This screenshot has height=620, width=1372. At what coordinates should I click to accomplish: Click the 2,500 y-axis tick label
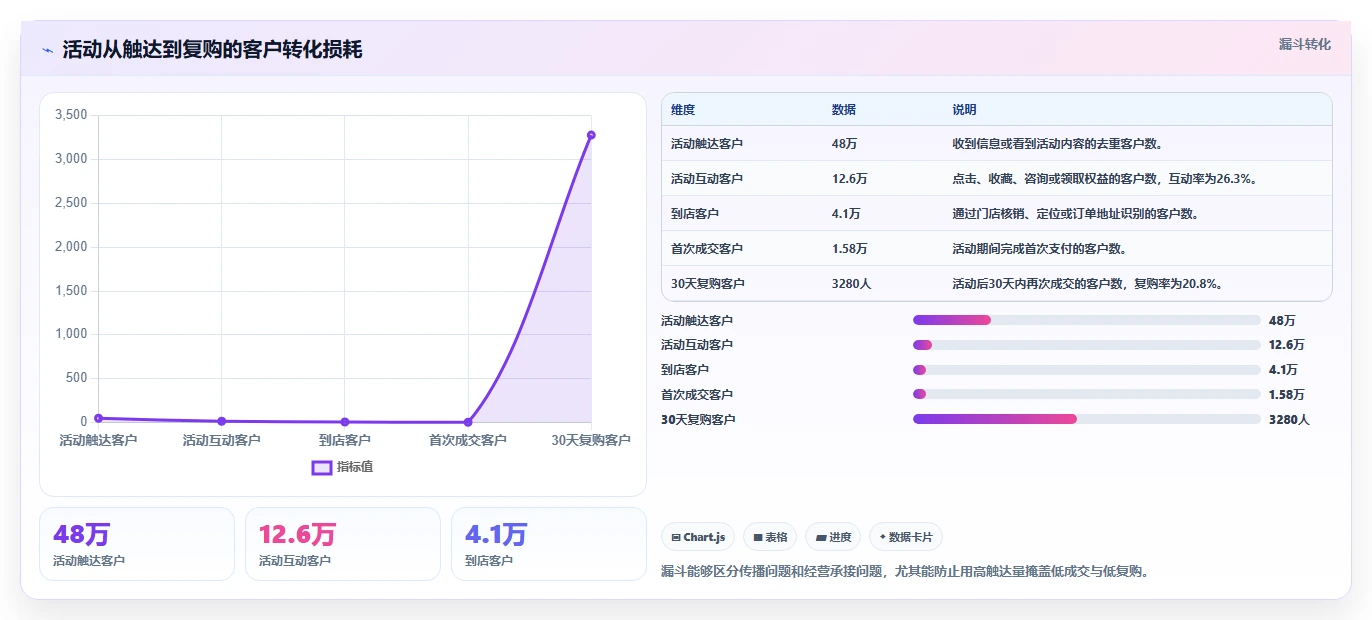coord(71,203)
